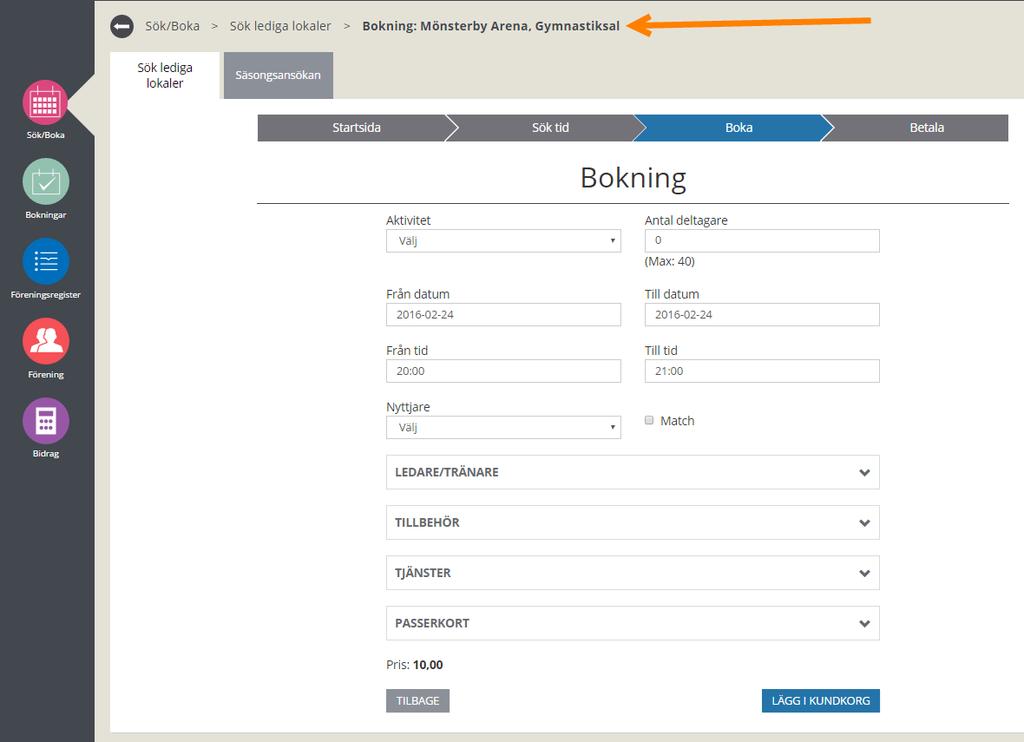The height and width of the screenshot is (742, 1024).
Task: Click the Från tid field
Action: (504, 371)
